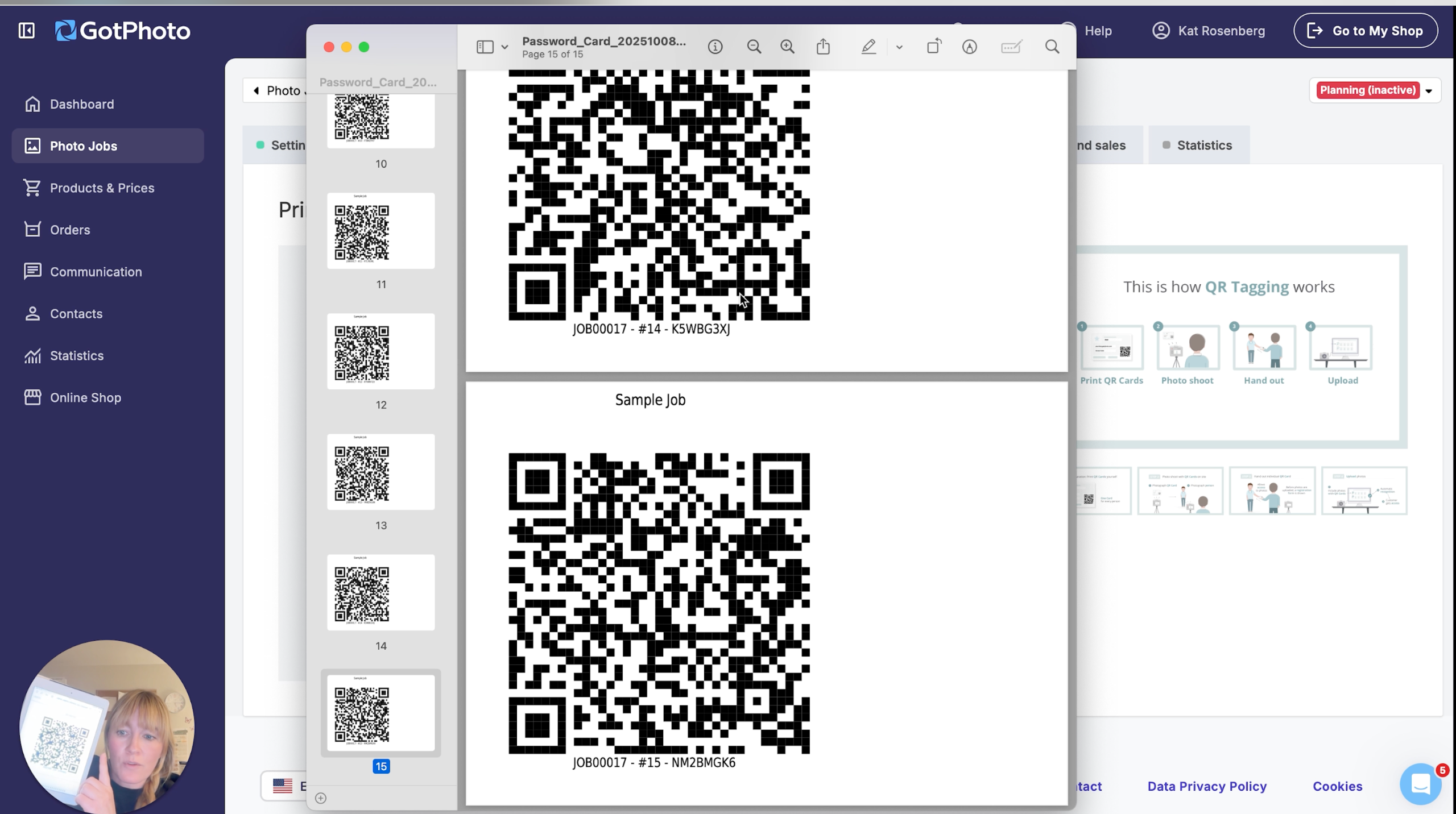Open the Orders menu item
1456x814 pixels.
pyautogui.click(x=69, y=230)
